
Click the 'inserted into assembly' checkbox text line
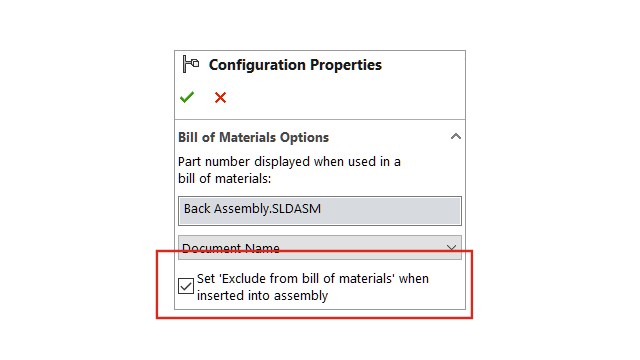coord(262,296)
